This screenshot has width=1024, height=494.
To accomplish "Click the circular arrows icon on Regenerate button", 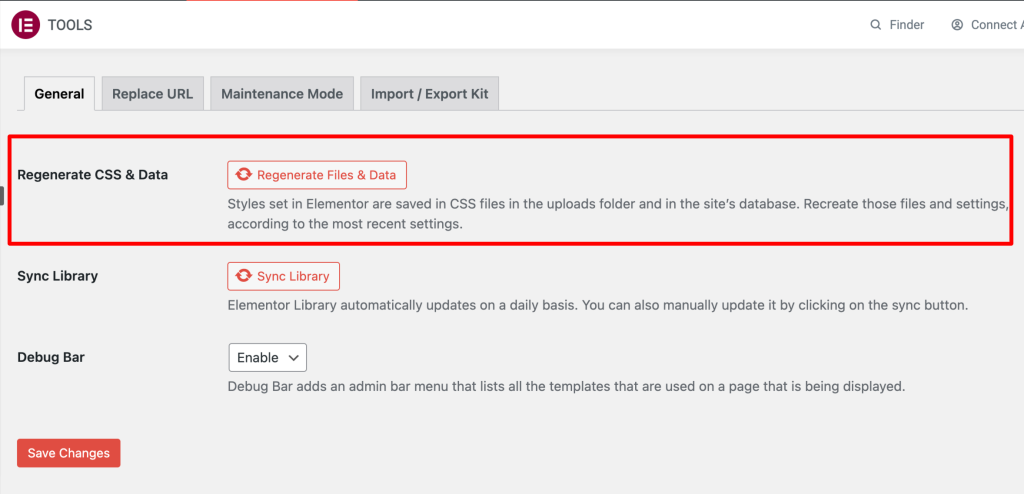I will [244, 175].
